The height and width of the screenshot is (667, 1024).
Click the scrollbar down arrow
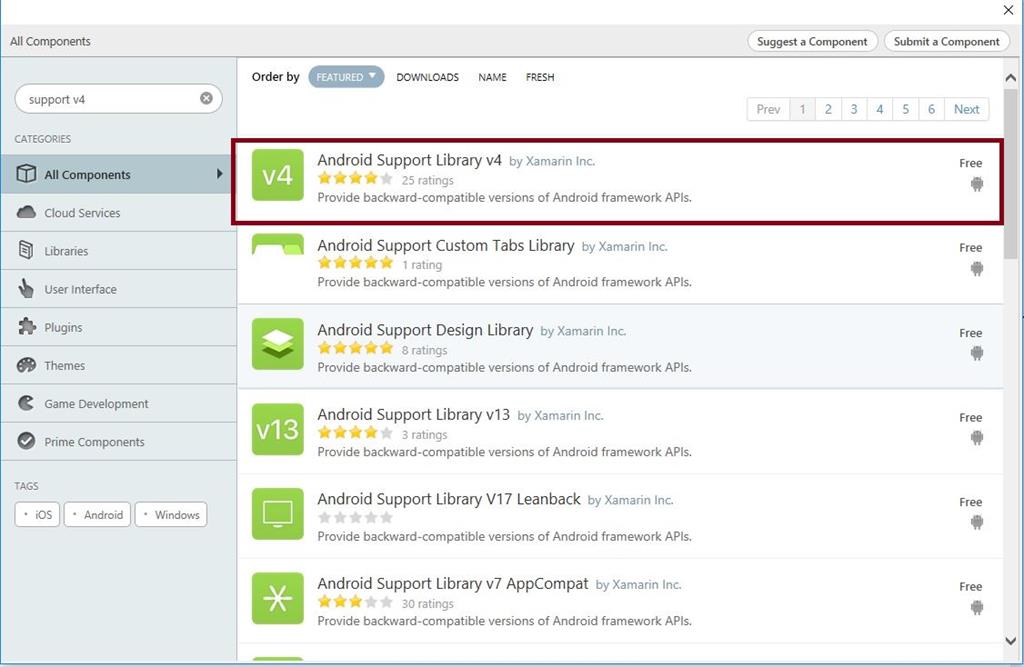pos(1010,641)
